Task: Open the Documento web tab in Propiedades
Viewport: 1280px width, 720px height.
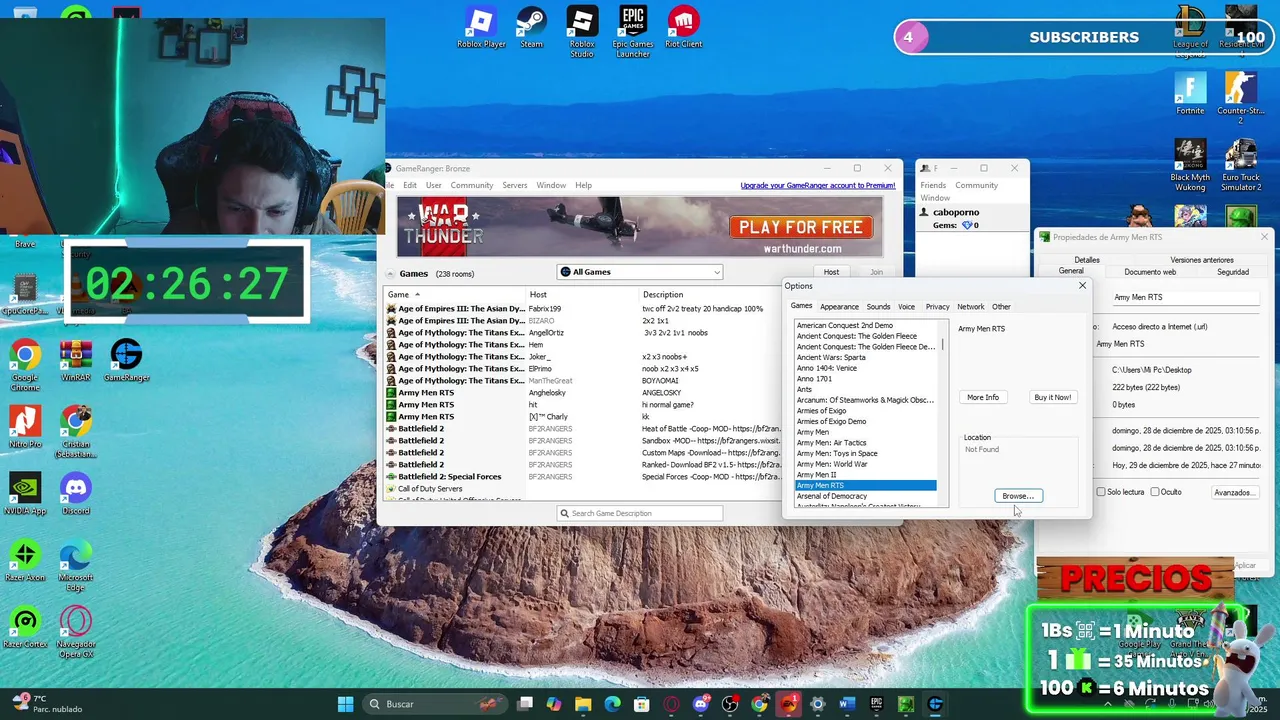Action: 1150,272
